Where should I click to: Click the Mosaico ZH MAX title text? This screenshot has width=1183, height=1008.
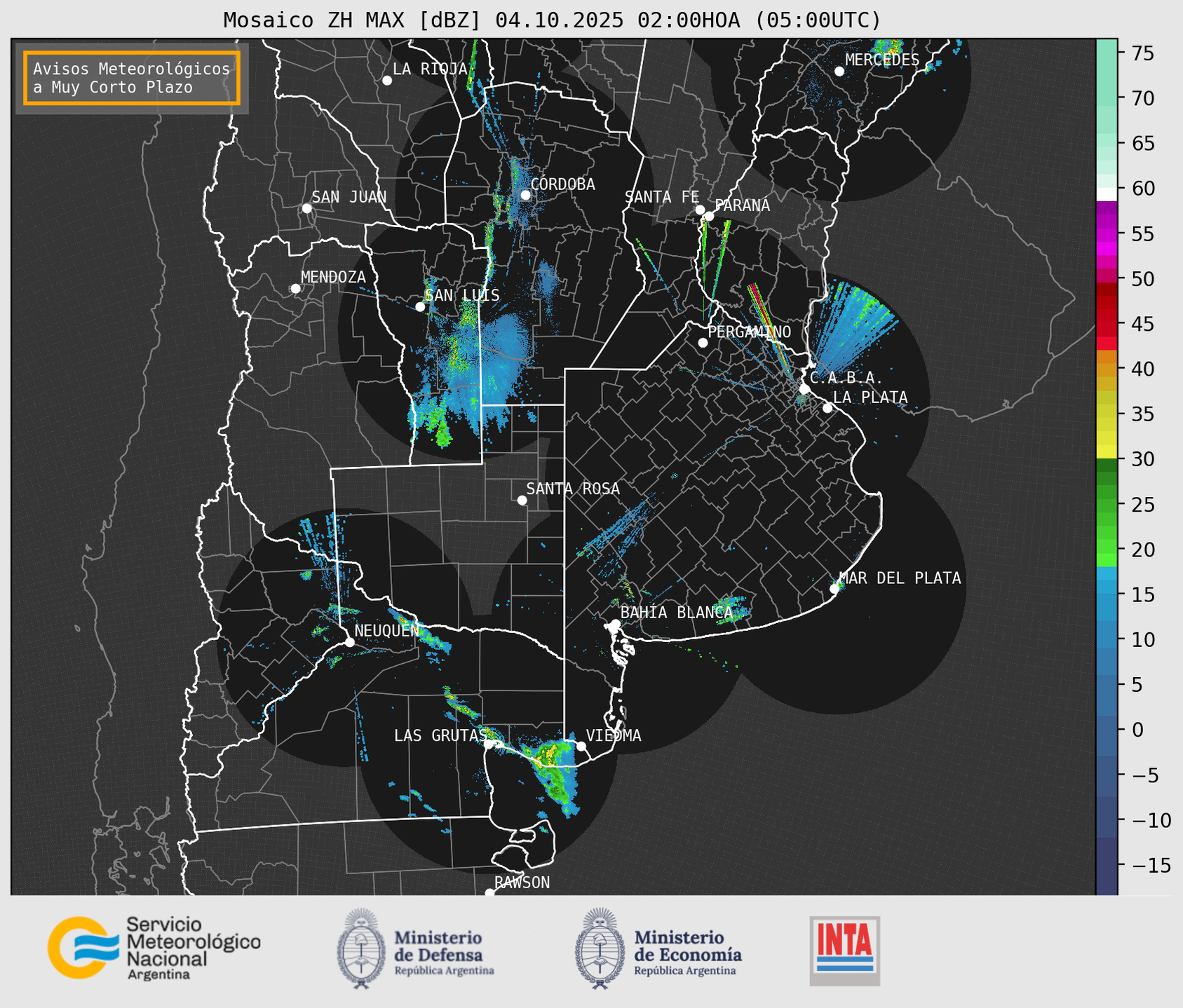click(x=552, y=20)
